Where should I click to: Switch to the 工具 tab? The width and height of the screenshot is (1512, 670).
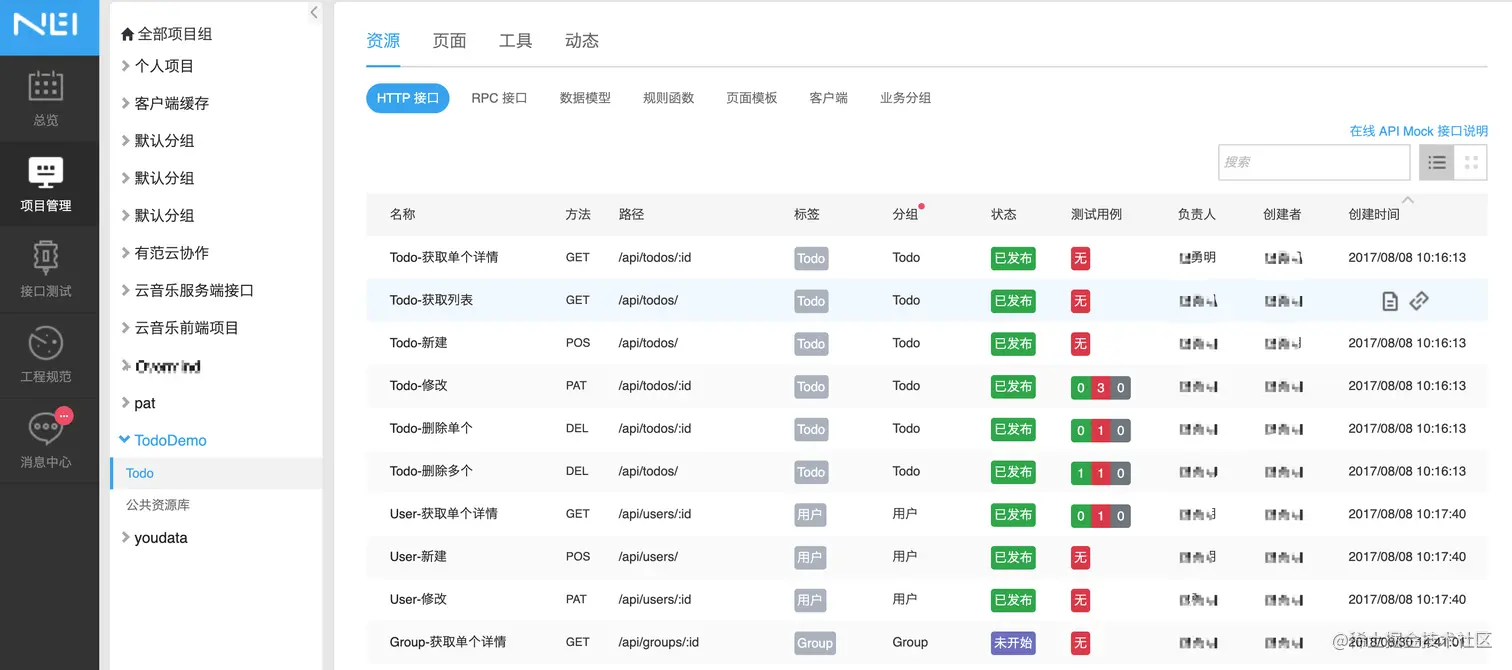click(x=515, y=41)
